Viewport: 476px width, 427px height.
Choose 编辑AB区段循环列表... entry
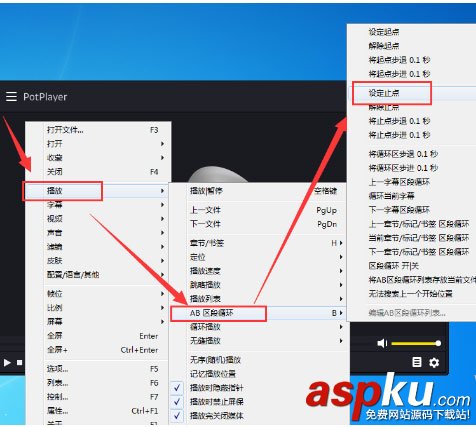click(412, 313)
